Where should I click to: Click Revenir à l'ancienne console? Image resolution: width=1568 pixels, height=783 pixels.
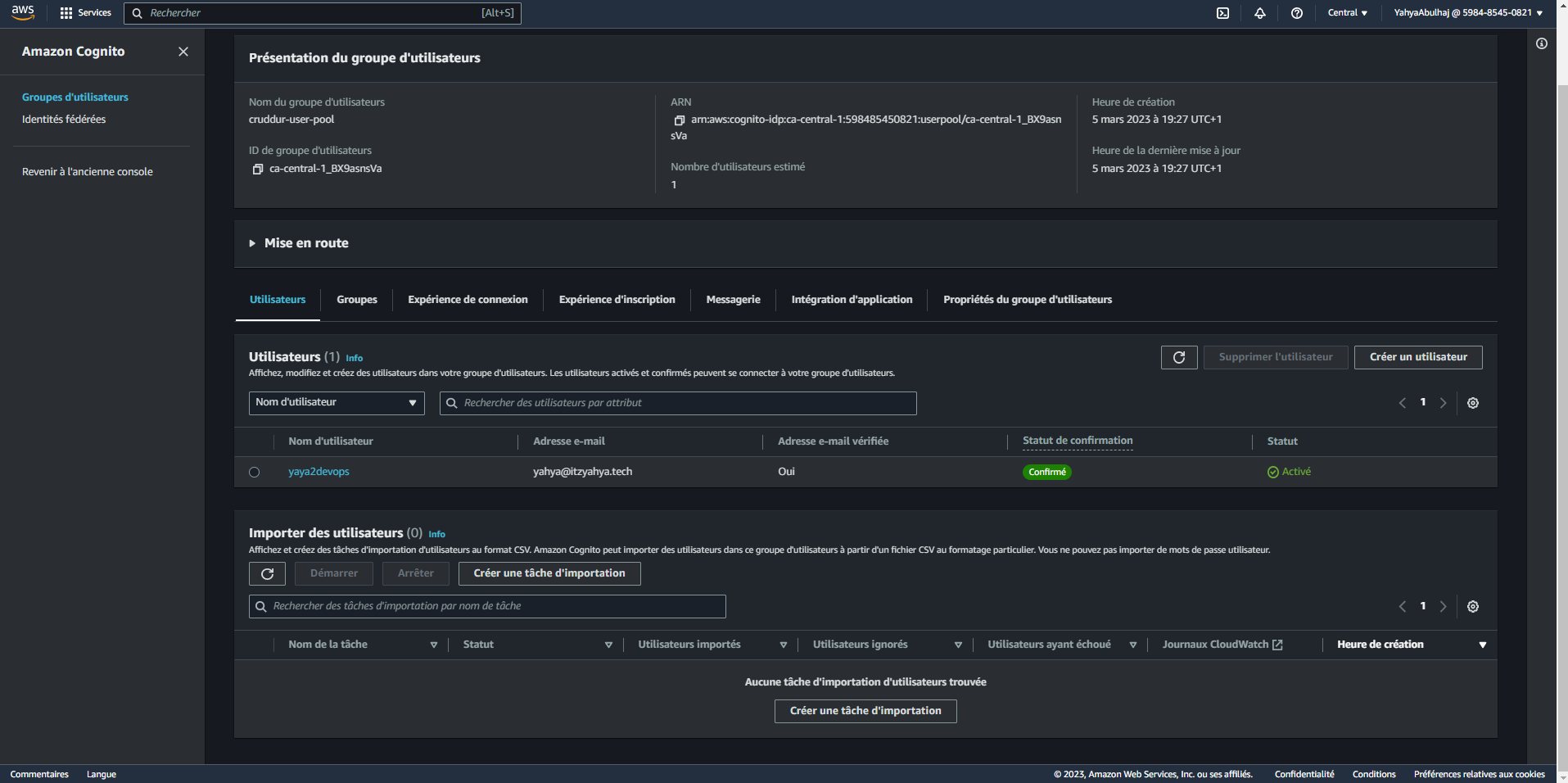88,172
